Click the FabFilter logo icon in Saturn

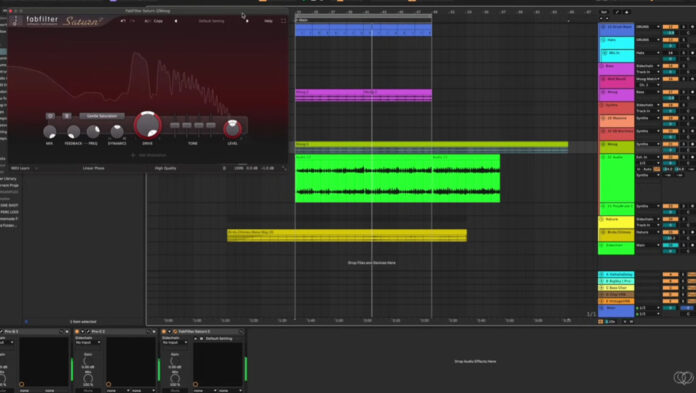click(x=16, y=20)
